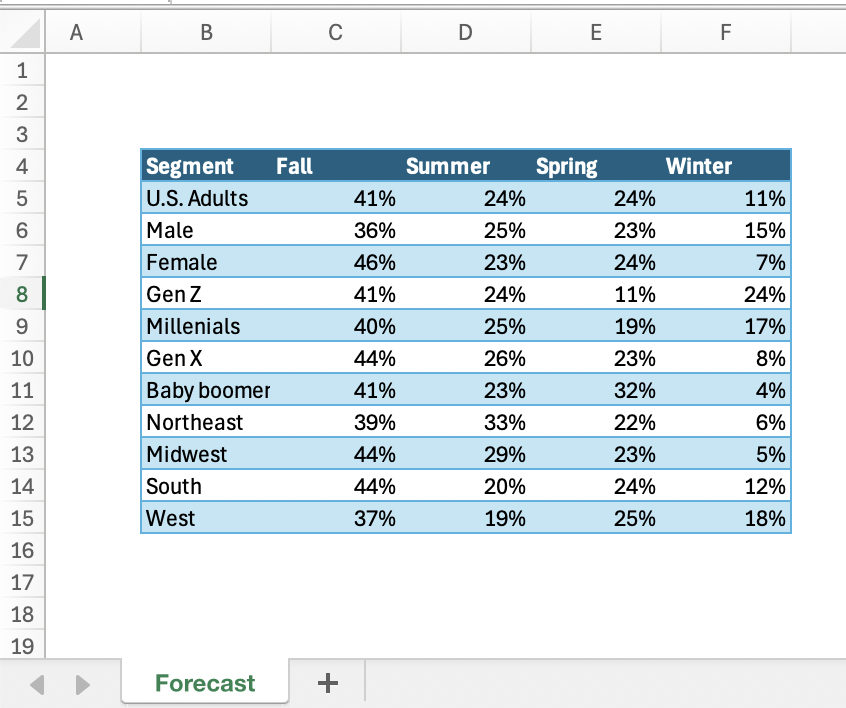Select column D header
This screenshot has width=846, height=708.
(x=465, y=32)
